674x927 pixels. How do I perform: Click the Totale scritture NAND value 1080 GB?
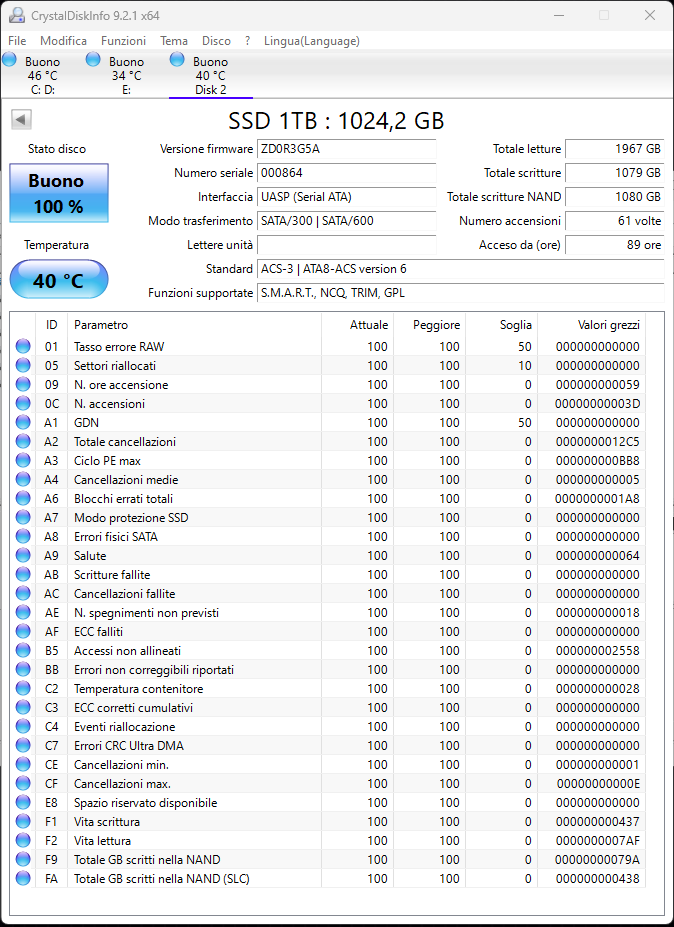coord(615,197)
